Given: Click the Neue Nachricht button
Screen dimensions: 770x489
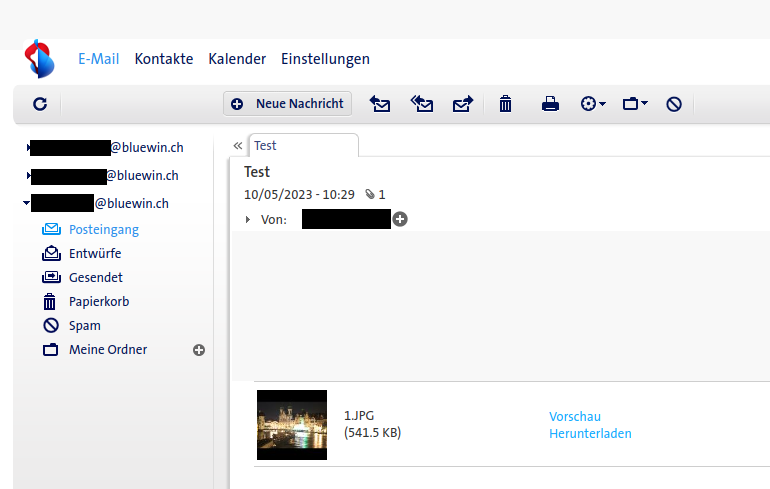Looking at the screenshot, I should coord(288,103).
